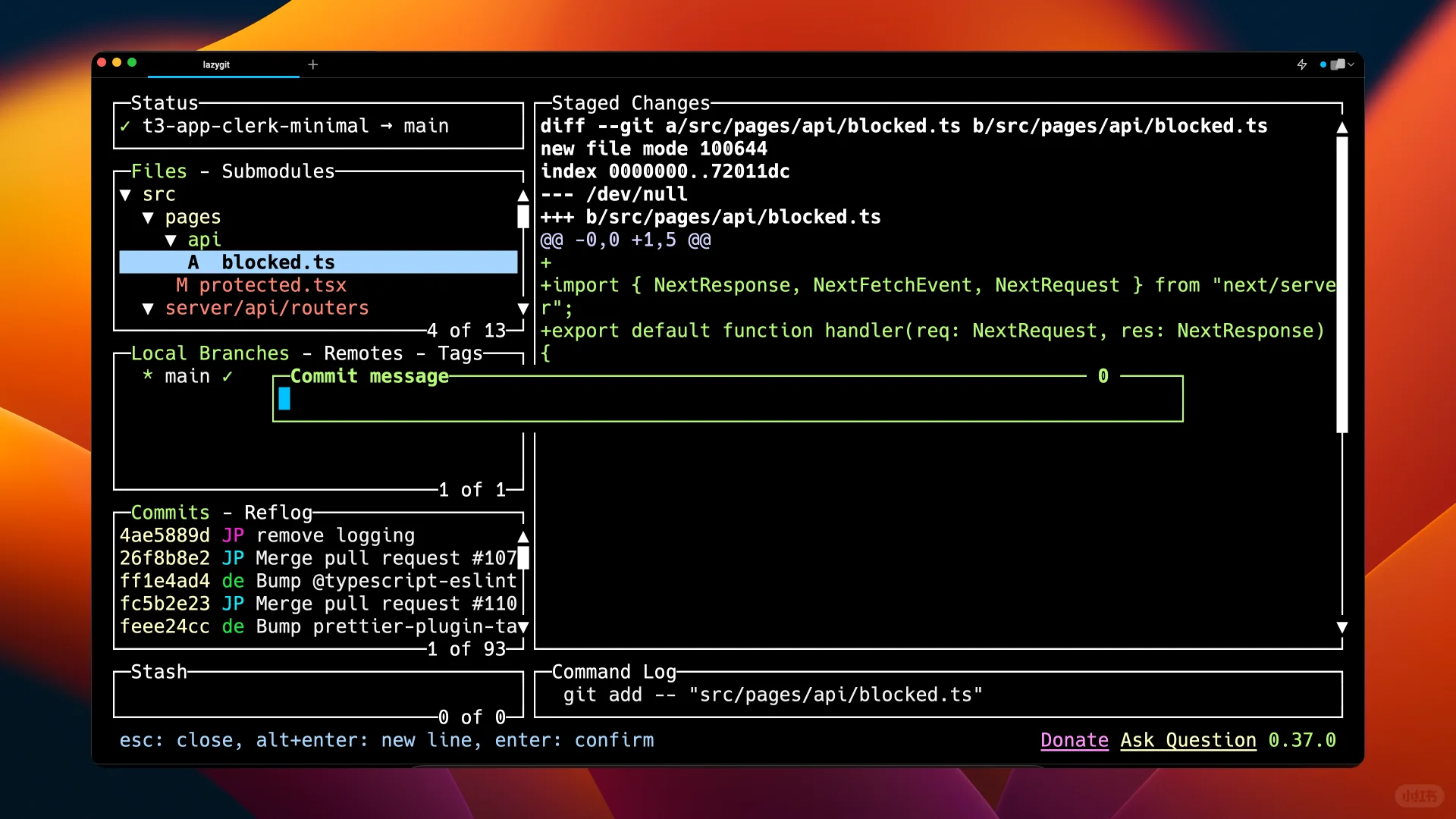The height and width of the screenshot is (819, 1456).
Task: Collapse the api folder
Action: click(171, 240)
